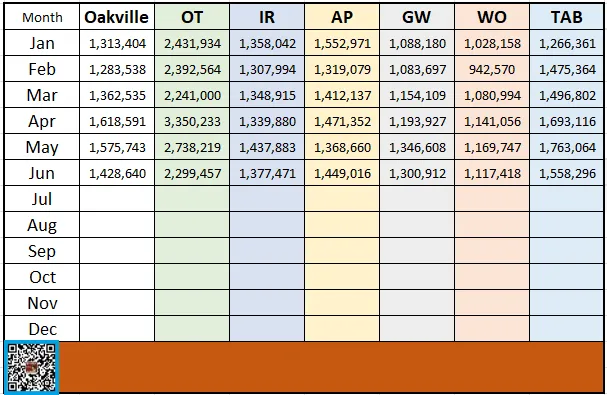Click the Jan row label
The image size is (607, 395).
point(42,43)
